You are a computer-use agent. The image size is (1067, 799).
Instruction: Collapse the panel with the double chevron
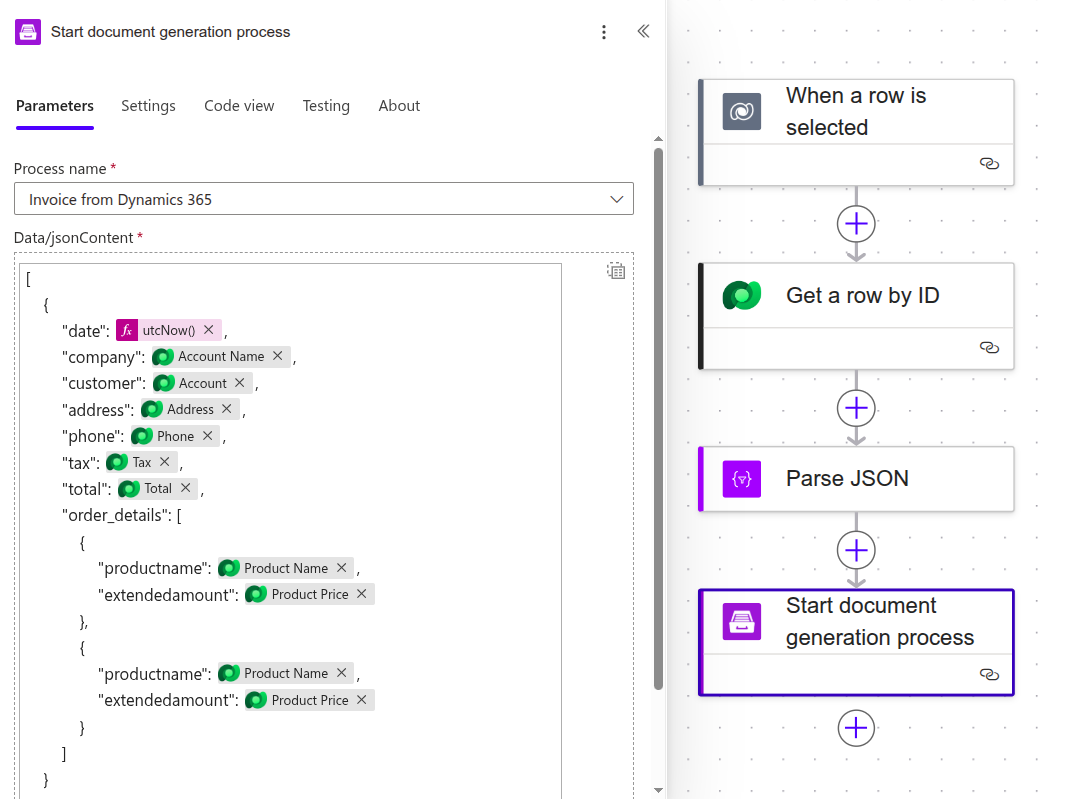click(x=643, y=31)
